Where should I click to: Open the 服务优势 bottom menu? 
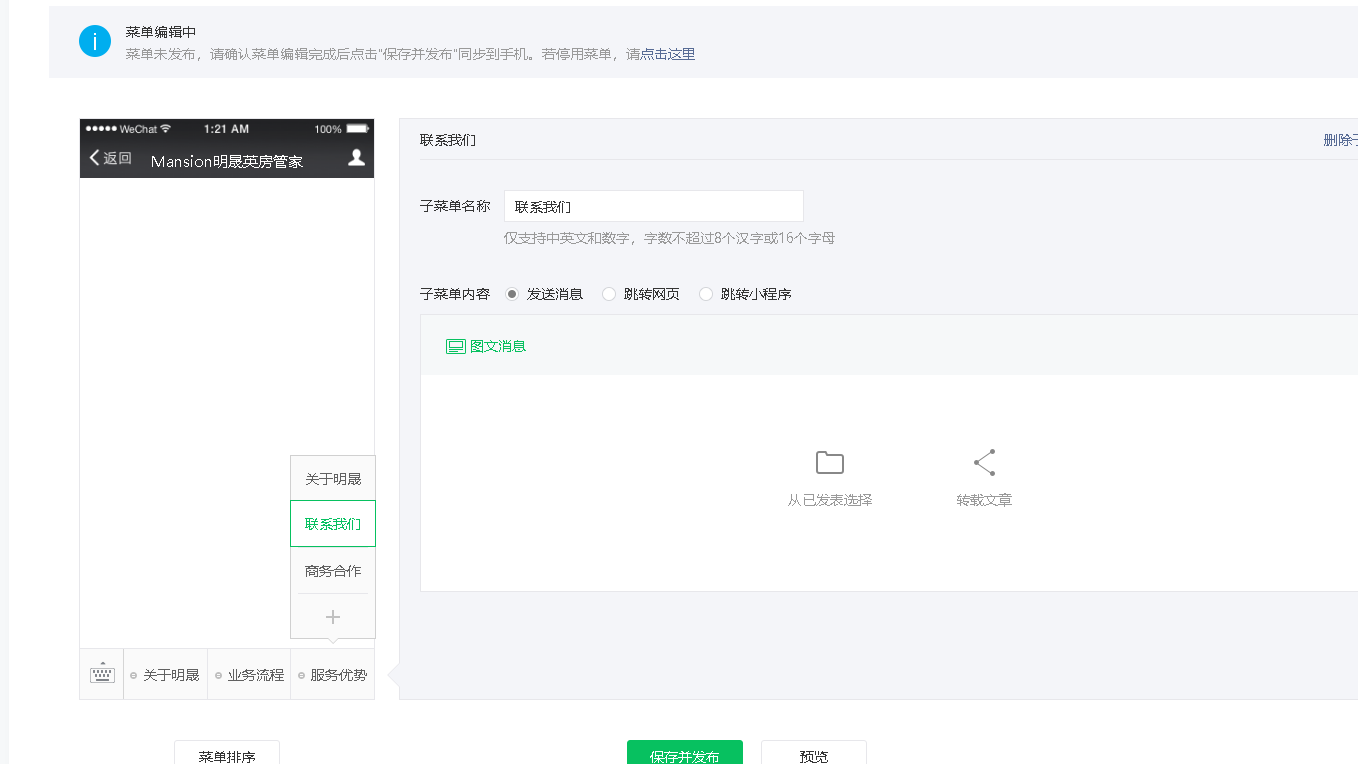(333, 675)
